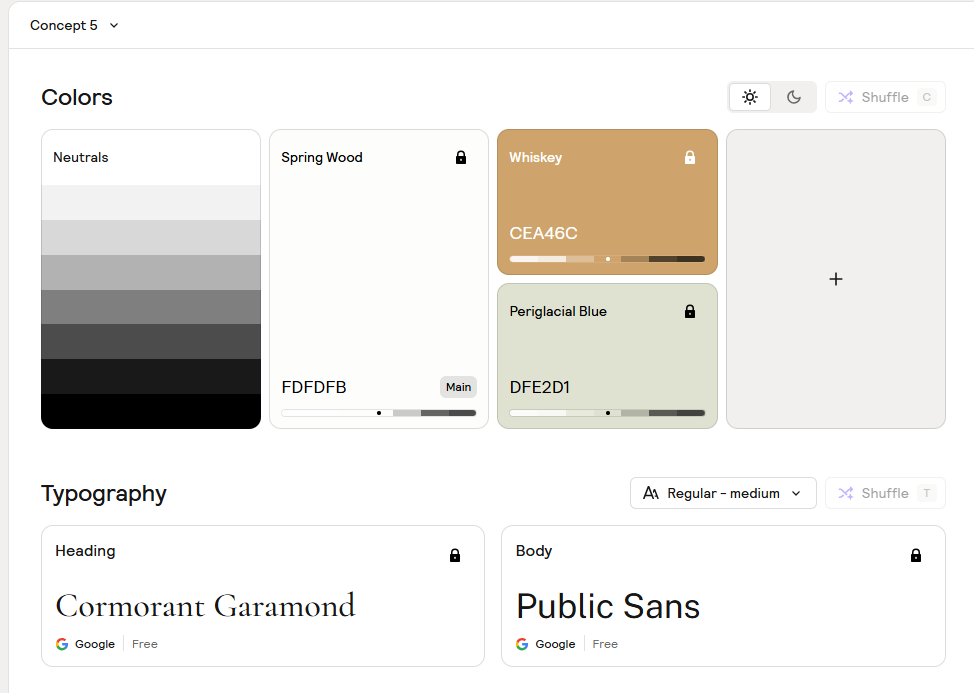The width and height of the screenshot is (974, 693).
Task: Click the Spring Wood color name
Action: coord(322,158)
